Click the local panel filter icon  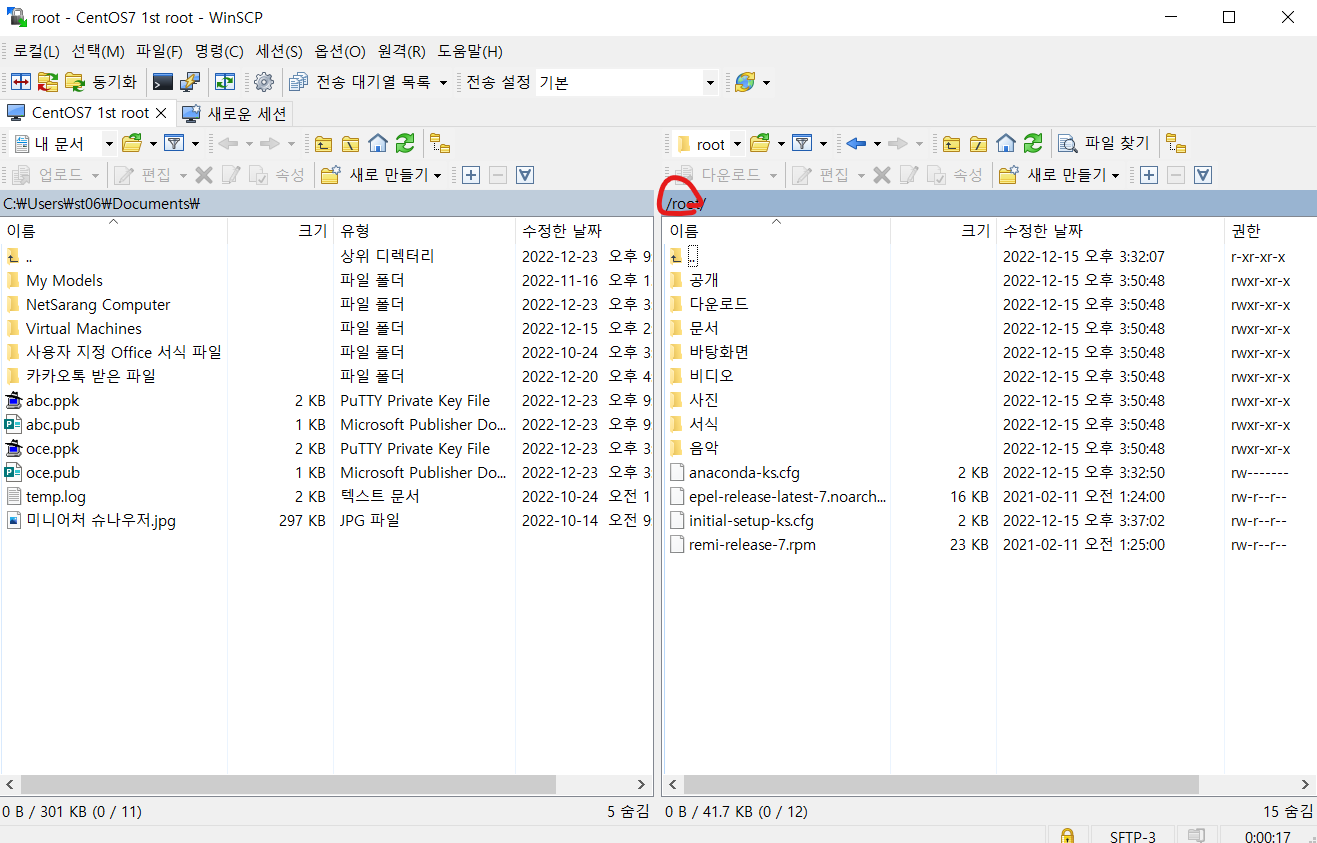[174, 144]
